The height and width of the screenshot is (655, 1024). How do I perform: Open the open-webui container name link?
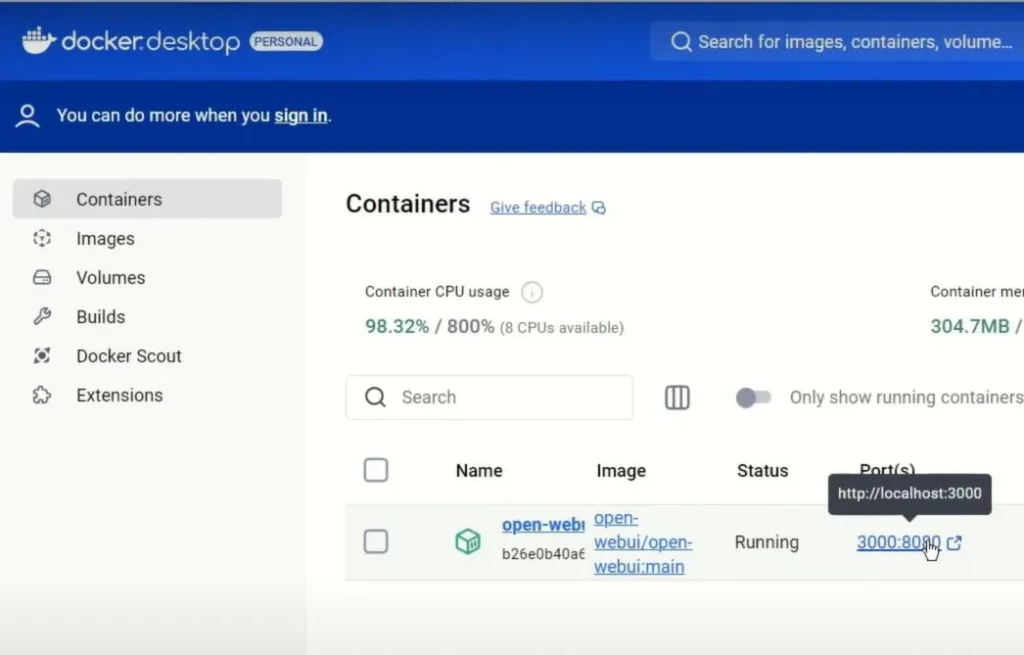[543, 524]
